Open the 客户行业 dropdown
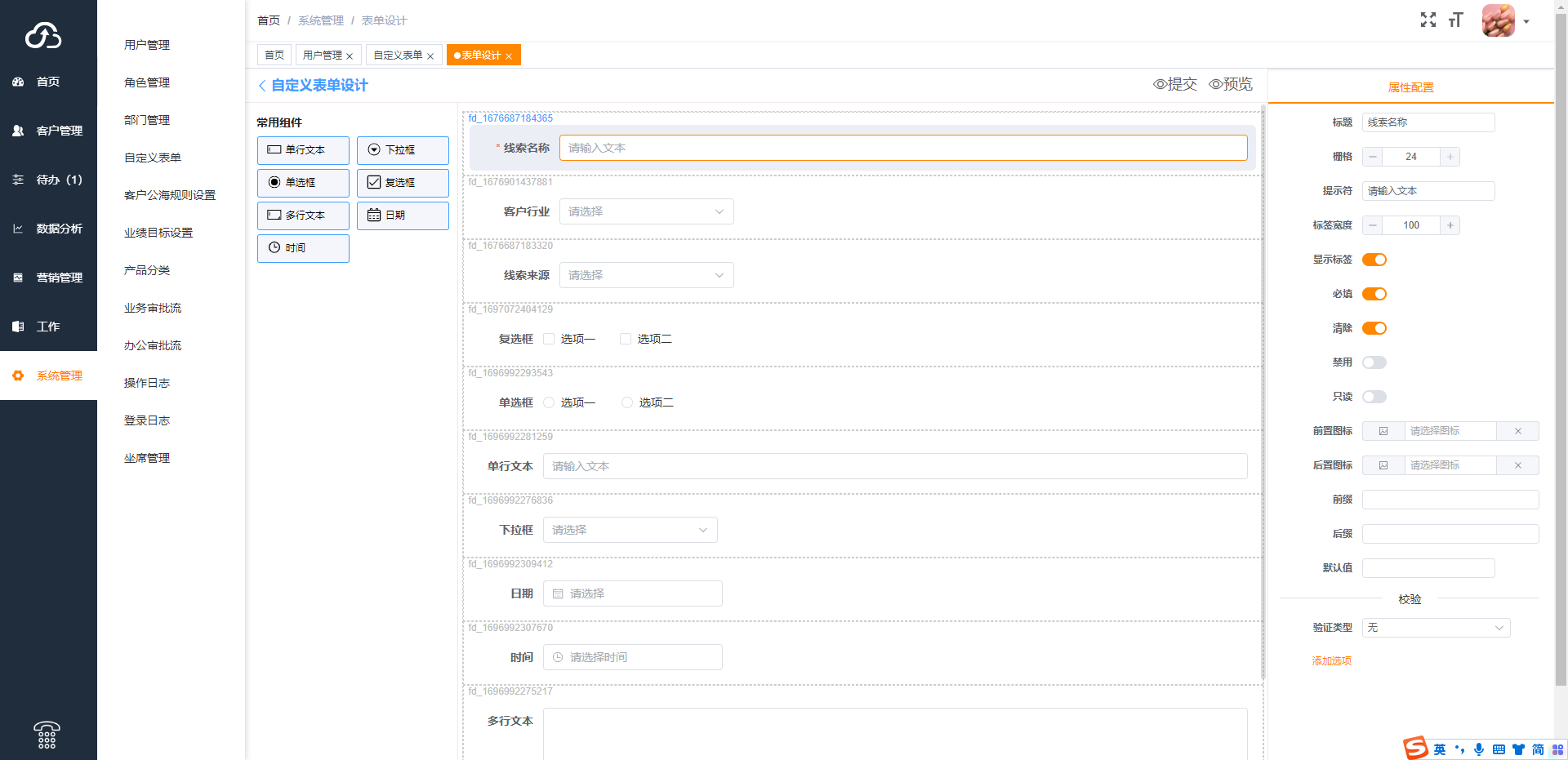The image size is (1568, 760). (646, 211)
